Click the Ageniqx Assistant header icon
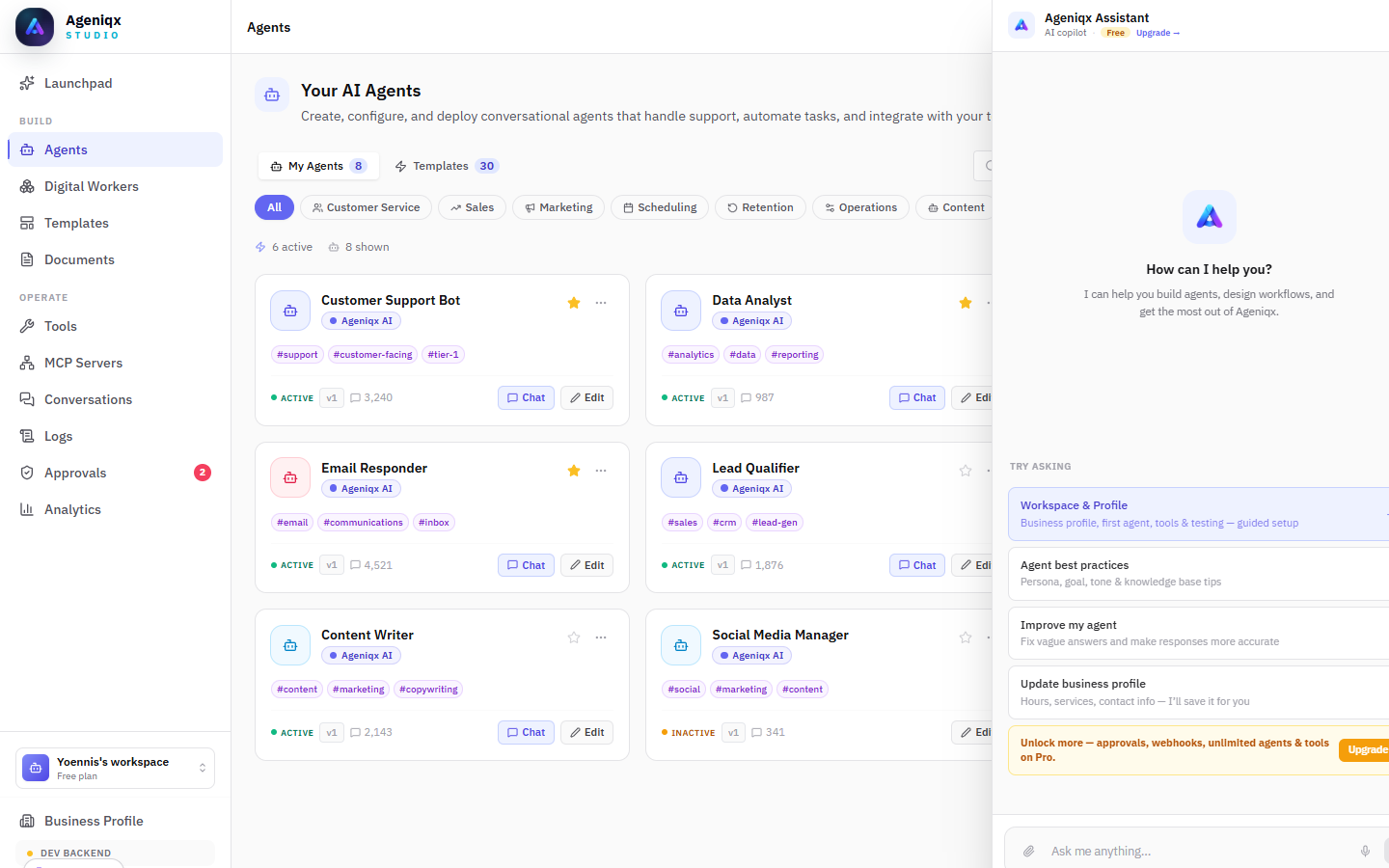Viewport: 1389px width, 868px height. pyautogui.click(x=1021, y=25)
